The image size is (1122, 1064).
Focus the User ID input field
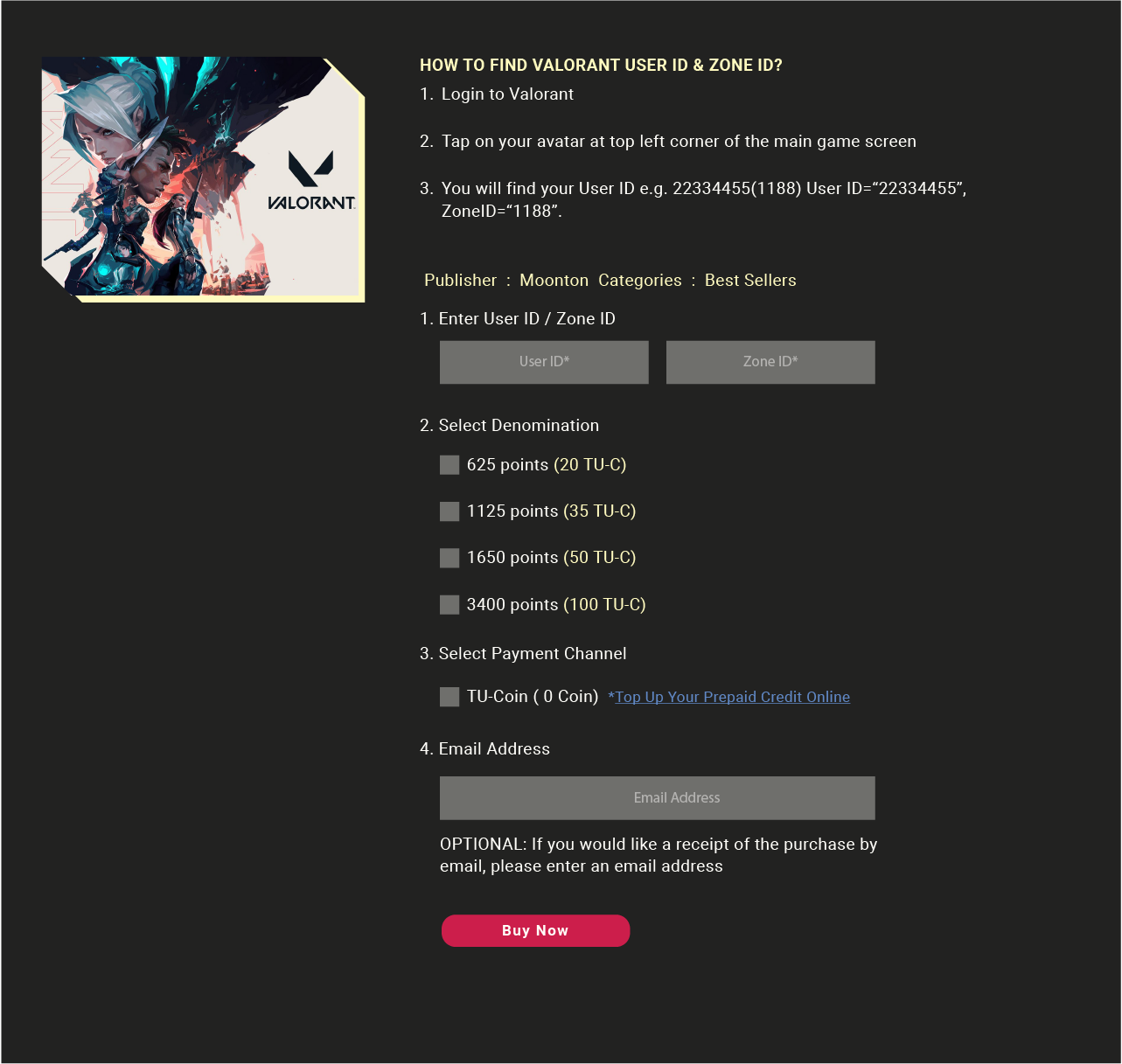click(544, 362)
